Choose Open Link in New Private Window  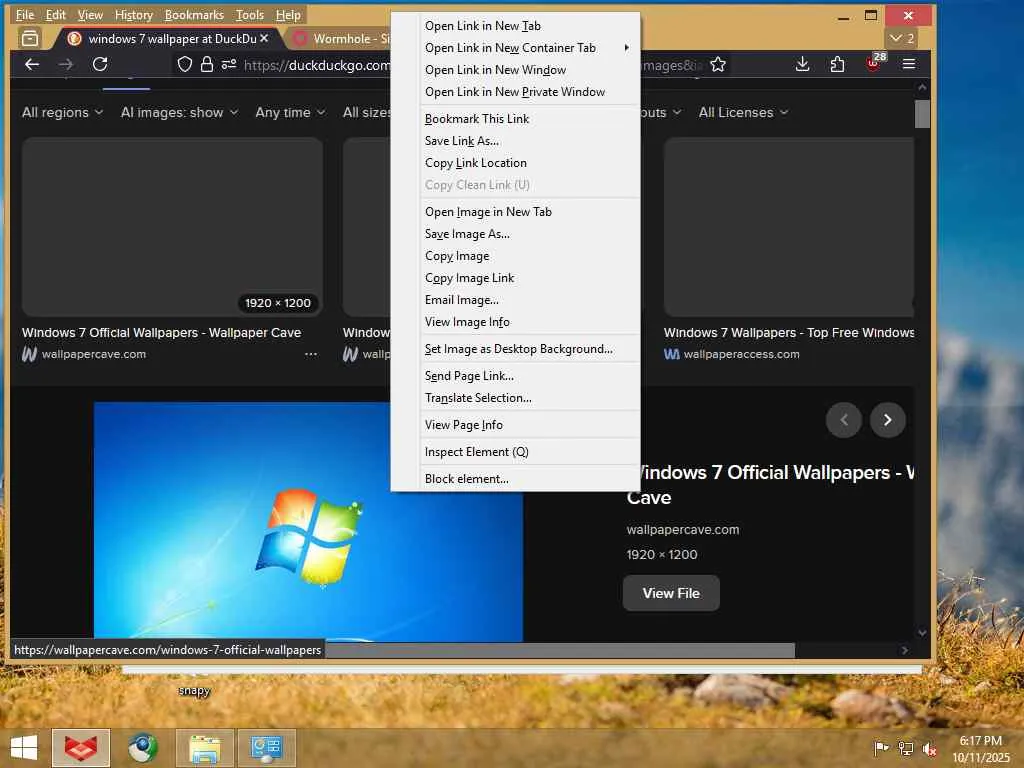click(530, 92)
